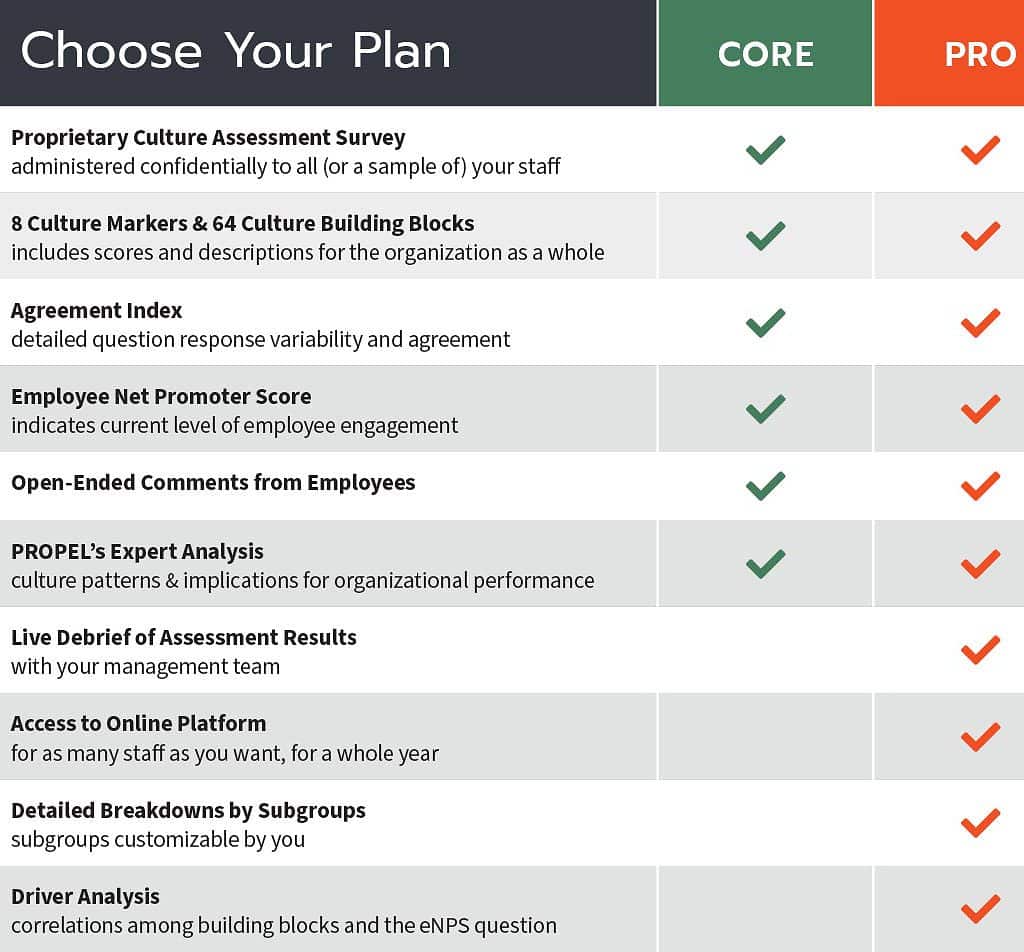
Task: Click the Agreement Index feature title
Action: click(97, 311)
